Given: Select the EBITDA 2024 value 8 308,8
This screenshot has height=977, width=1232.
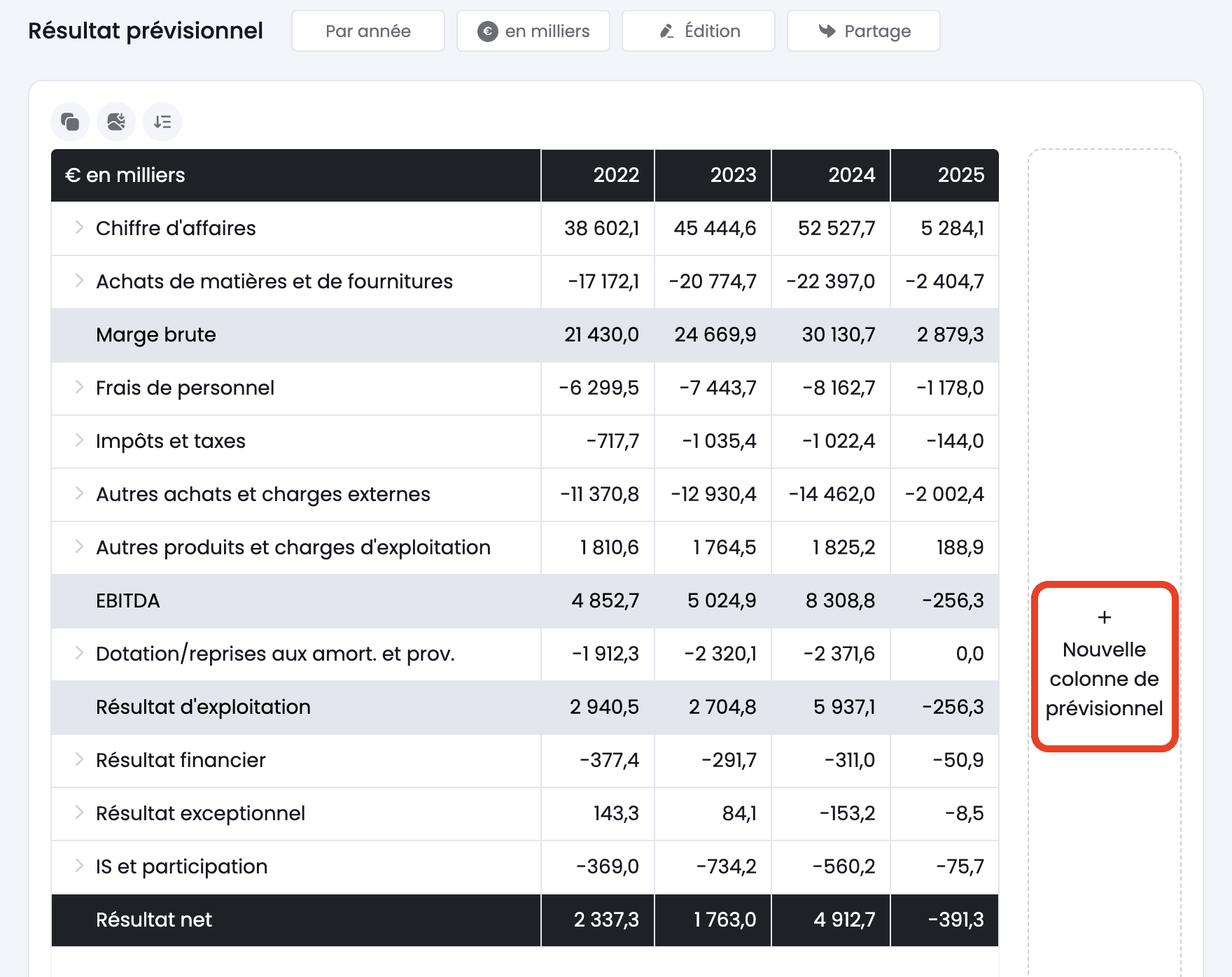Looking at the screenshot, I should tap(841, 600).
